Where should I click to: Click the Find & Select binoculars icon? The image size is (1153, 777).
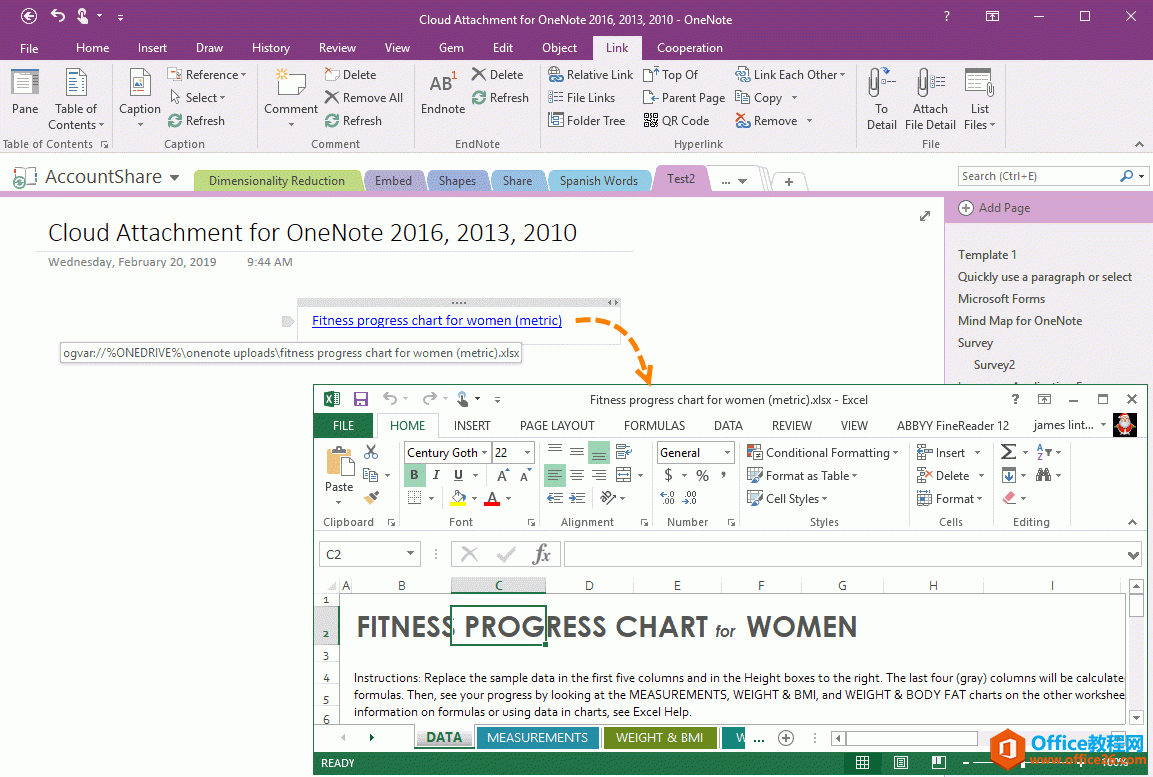coord(1043,475)
